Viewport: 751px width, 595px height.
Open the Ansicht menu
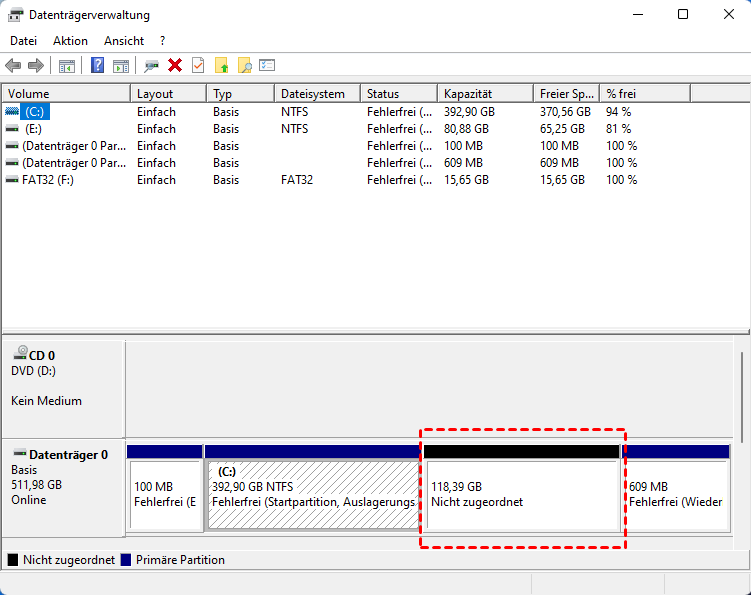[x=124, y=41]
